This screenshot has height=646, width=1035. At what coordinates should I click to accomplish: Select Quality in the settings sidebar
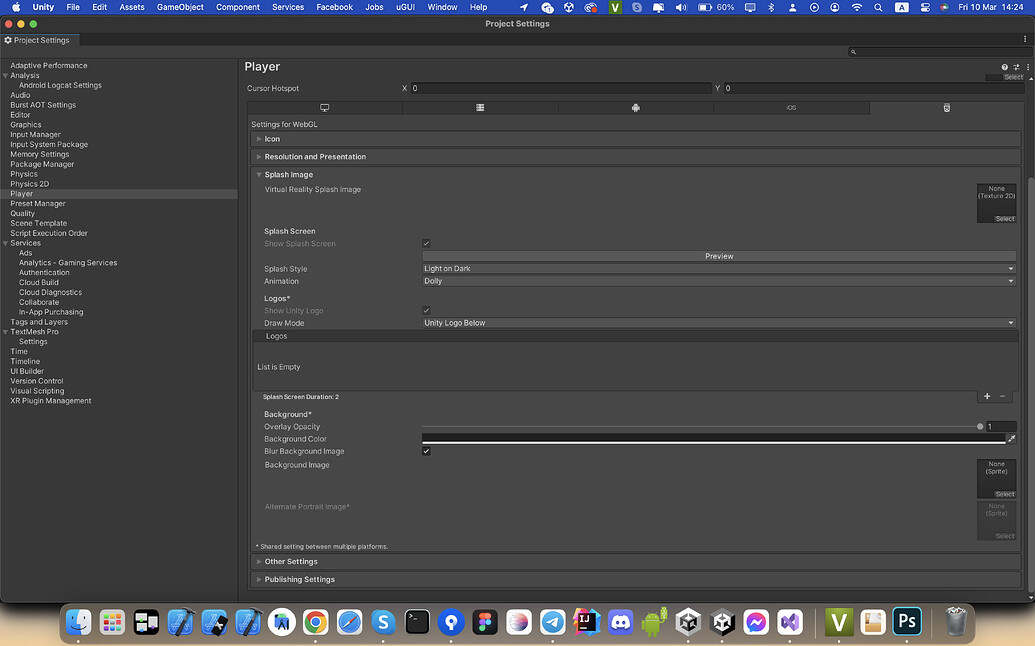(23, 213)
